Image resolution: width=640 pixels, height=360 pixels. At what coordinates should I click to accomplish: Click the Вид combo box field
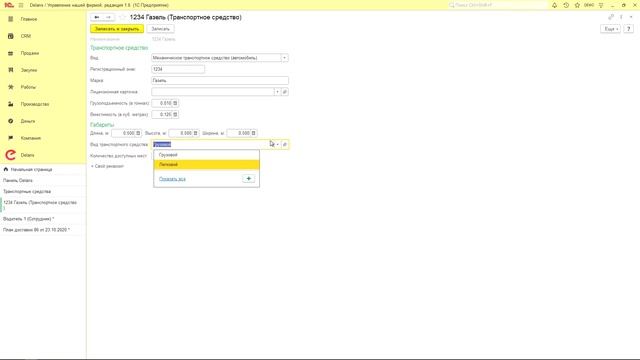coord(216,58)
